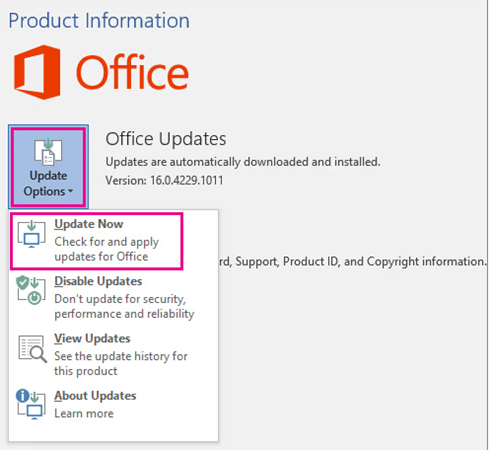Click the Update Now monitor download icon
The width and height of the screenshot is (490, 450).
(x=31, y=234)
